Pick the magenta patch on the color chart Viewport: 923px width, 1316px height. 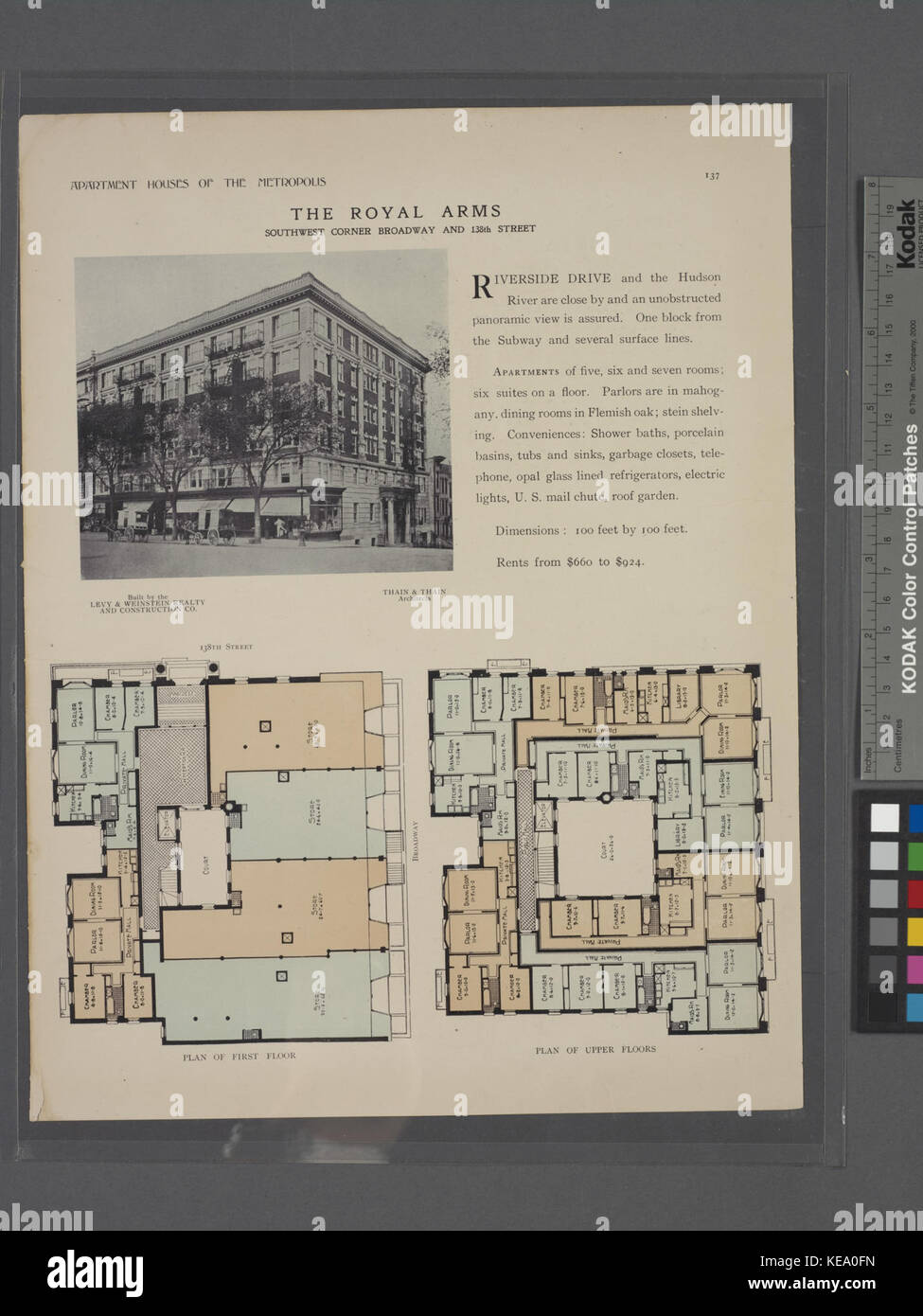(915, 969)
